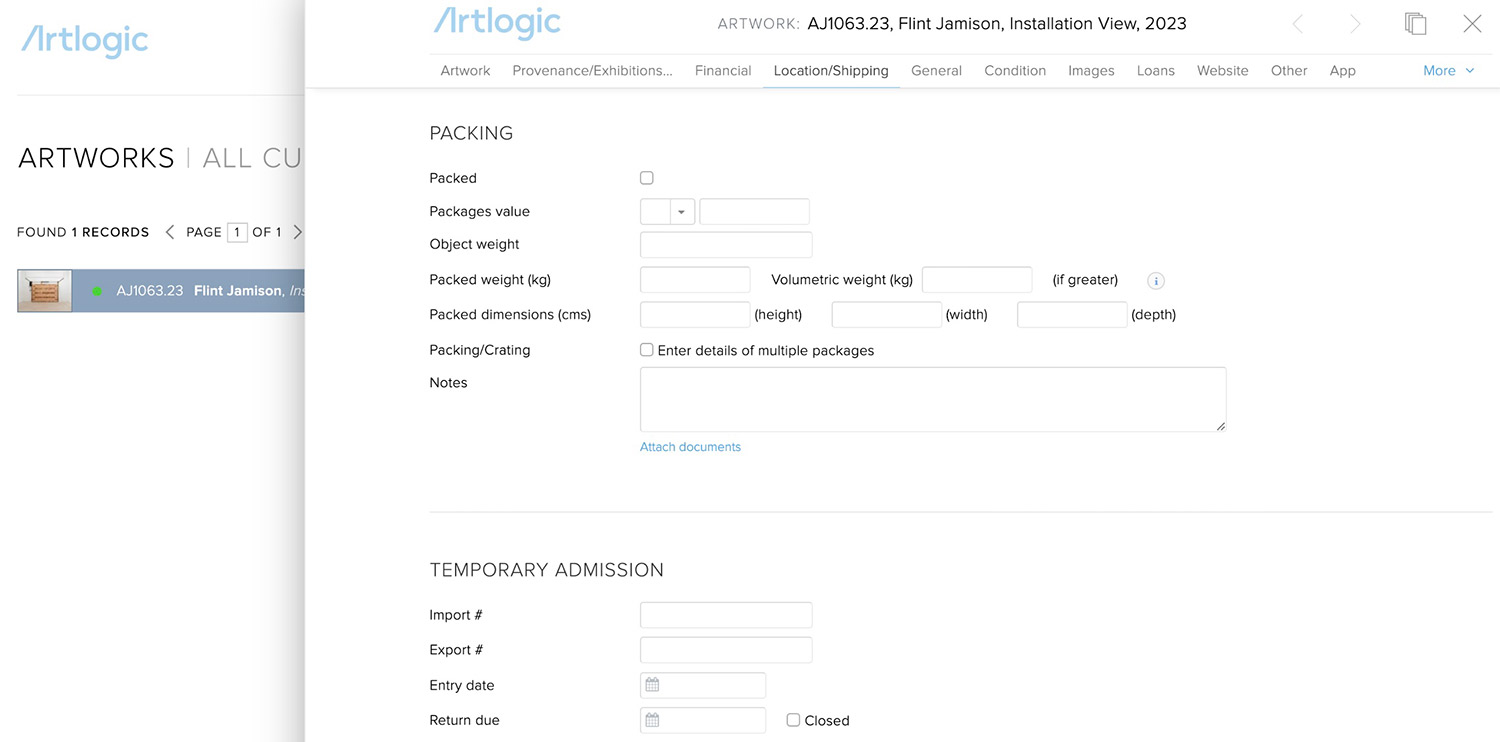Open the Condition tab
The height and width of the screenshot is (742, 1500).
click(x=1015, y=70)
